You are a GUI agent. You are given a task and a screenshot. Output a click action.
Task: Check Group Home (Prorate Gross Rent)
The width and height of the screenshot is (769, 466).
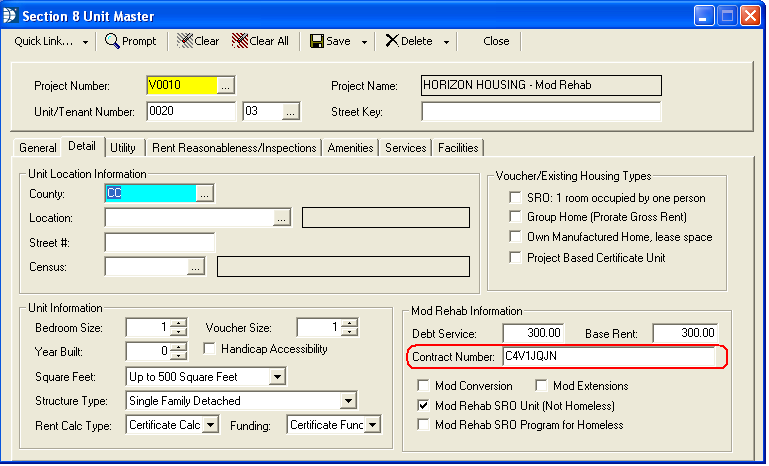515,217
